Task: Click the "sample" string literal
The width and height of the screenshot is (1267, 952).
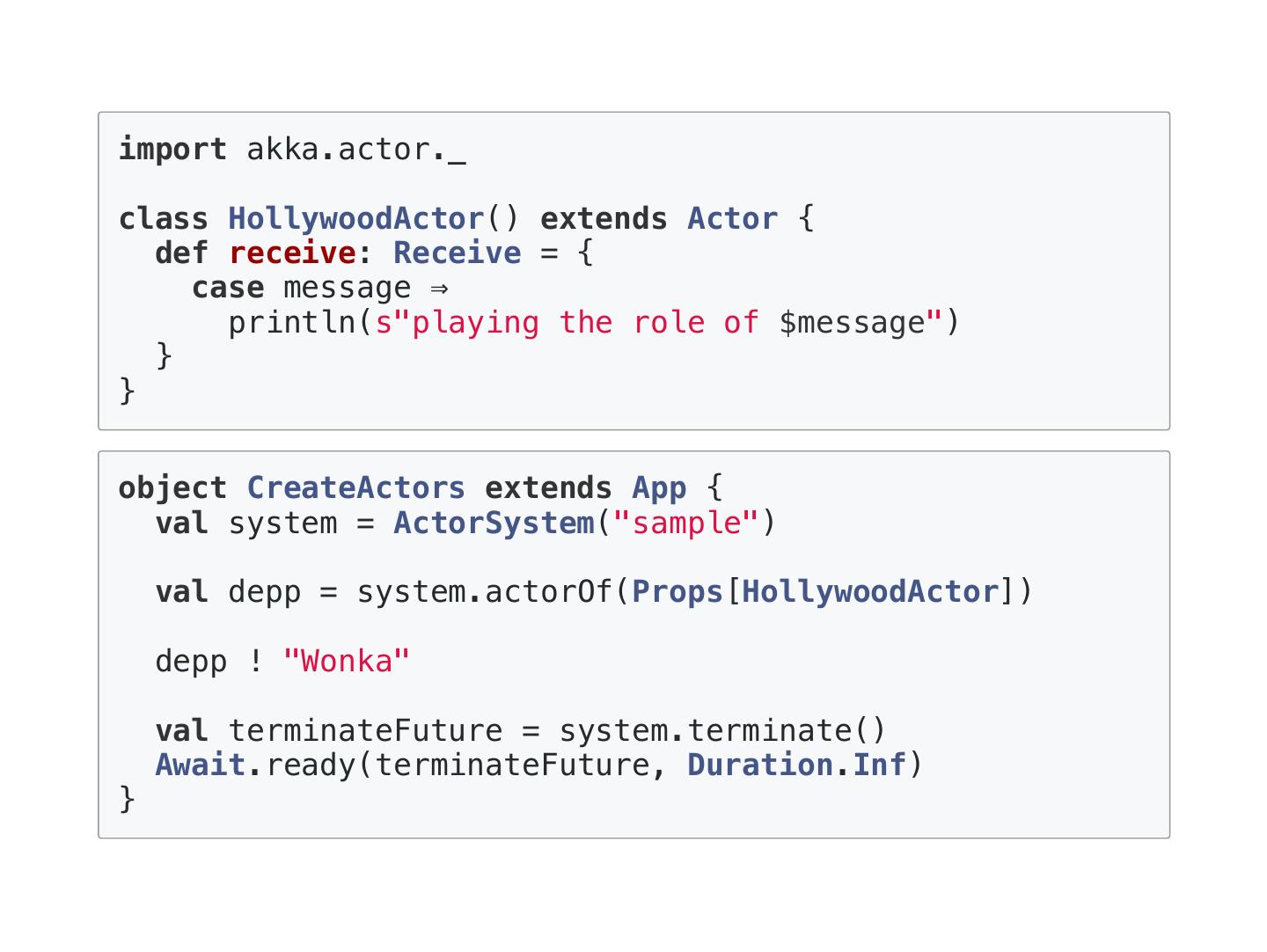Action: tap(686, 524)
